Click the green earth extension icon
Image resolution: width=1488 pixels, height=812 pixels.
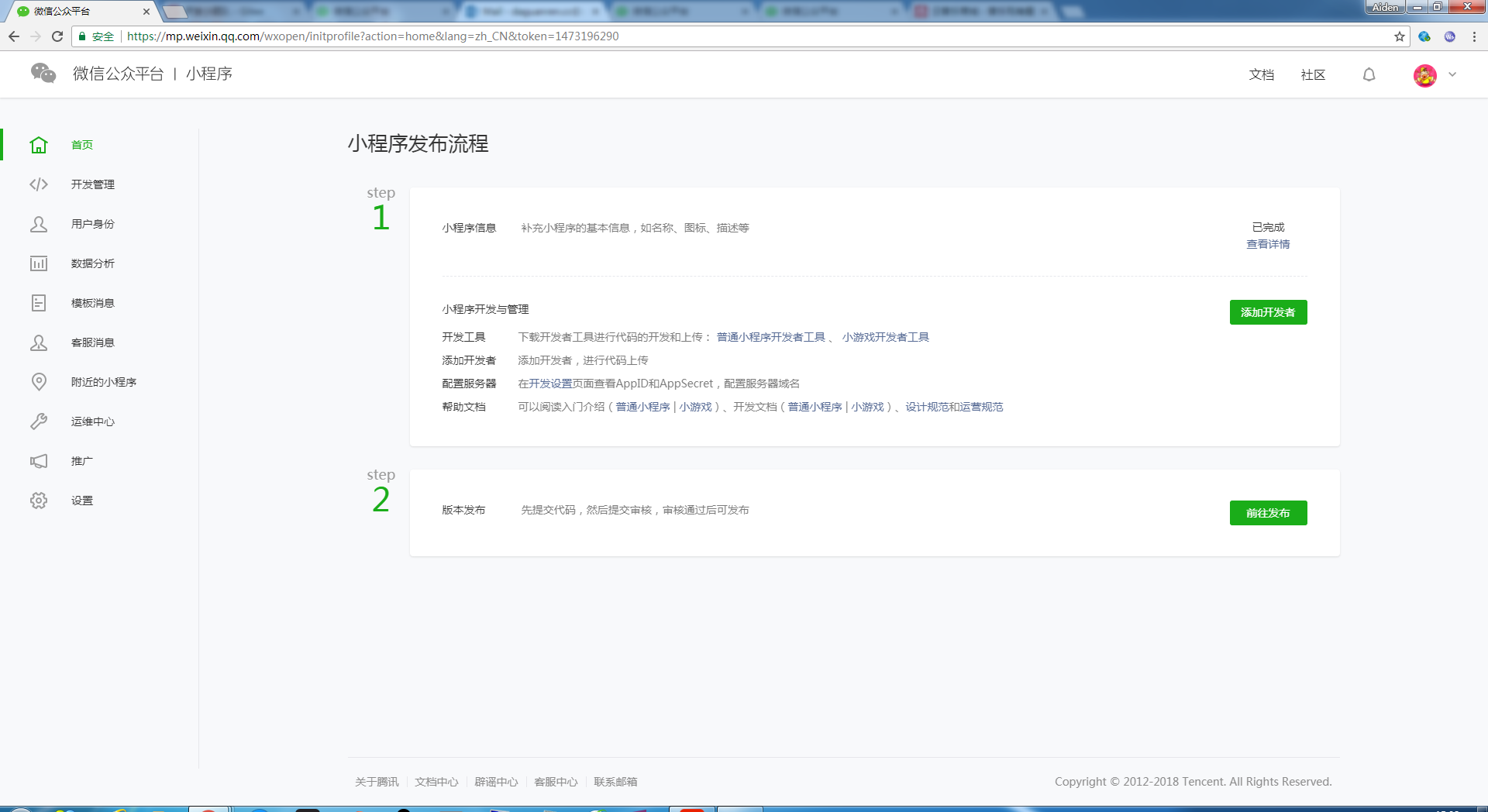pyautogui.click(x=1424, y=36)
